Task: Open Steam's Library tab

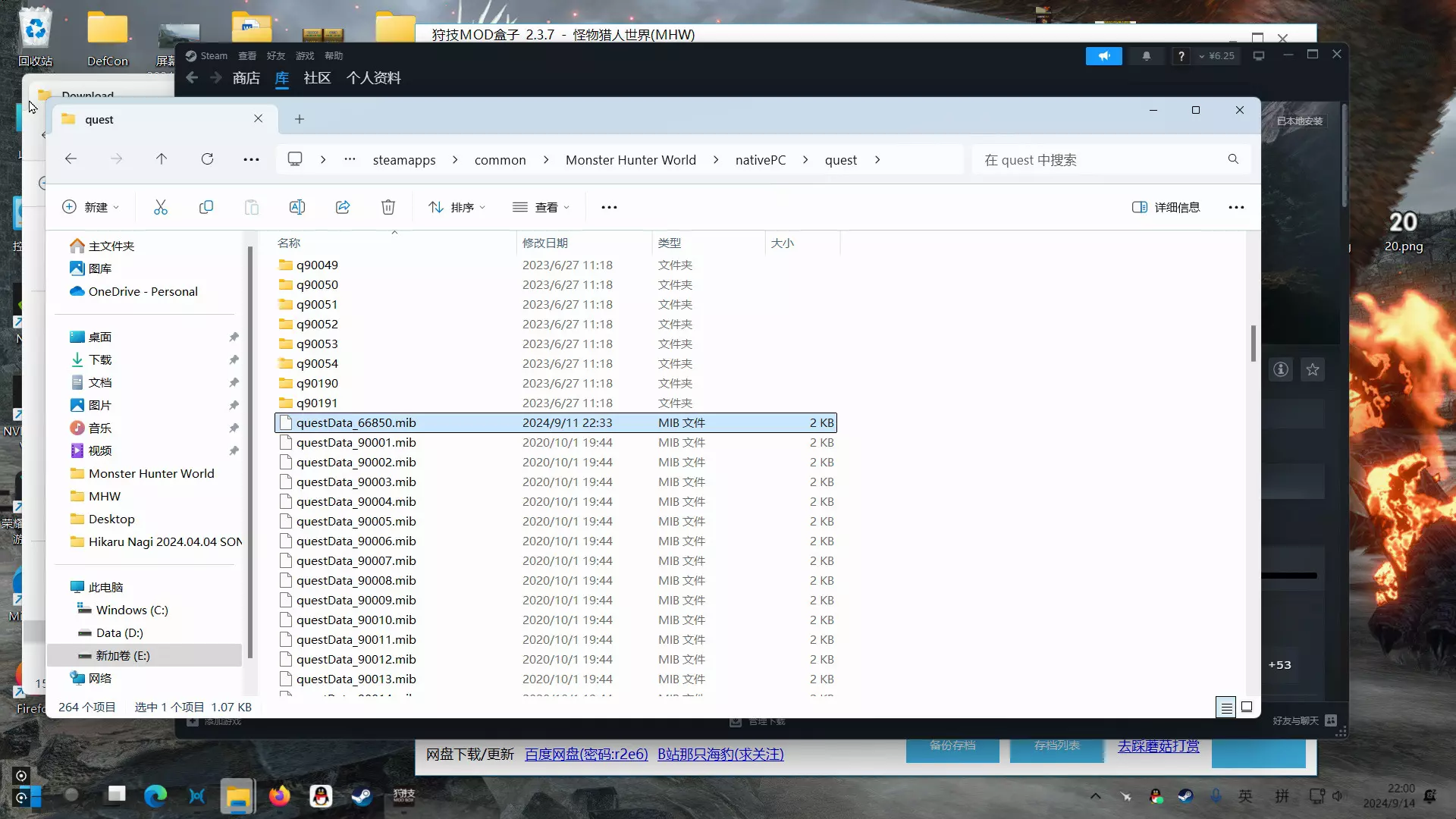Action: (x=282, y=78)
